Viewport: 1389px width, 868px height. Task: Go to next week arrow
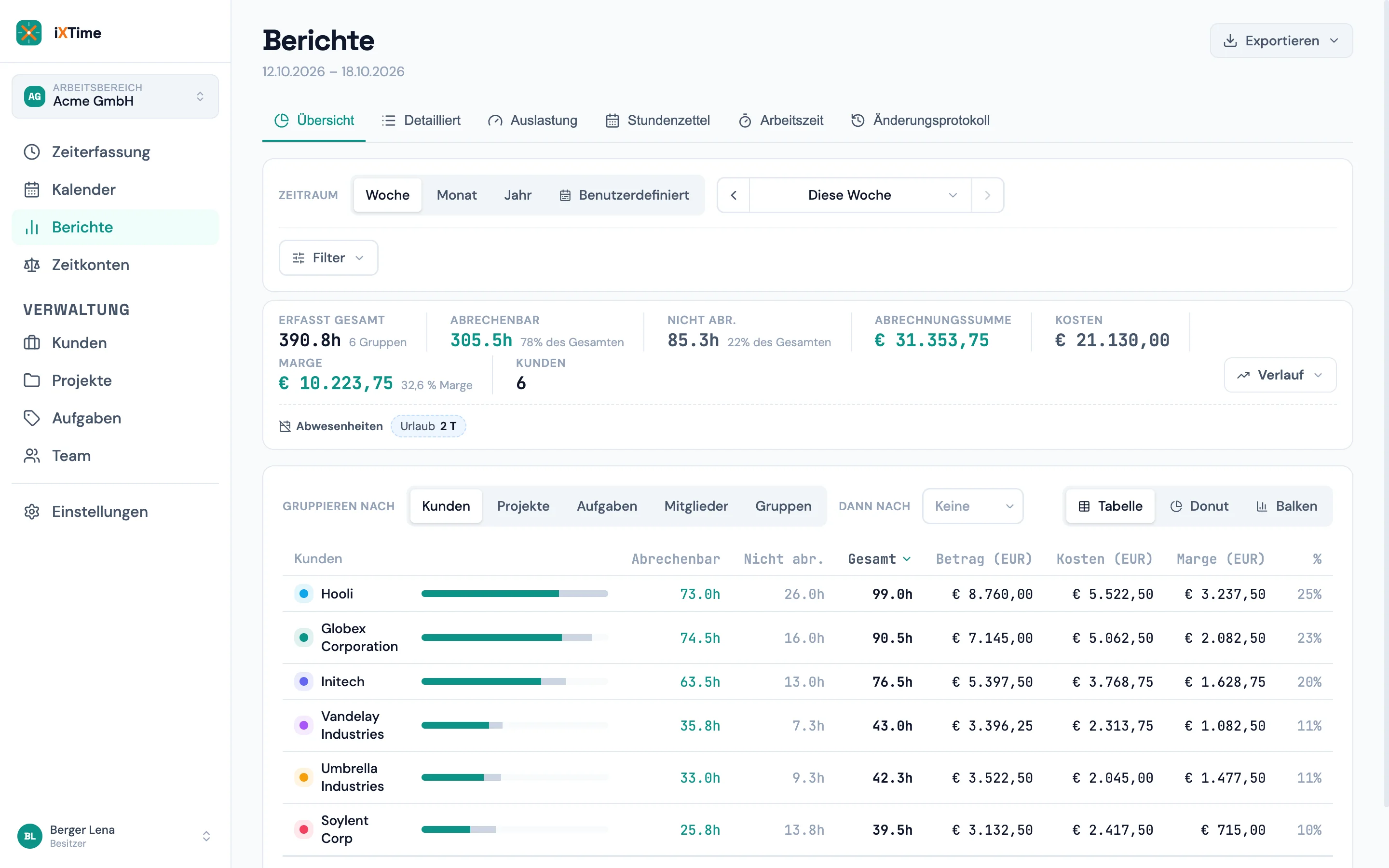[987, 195]
